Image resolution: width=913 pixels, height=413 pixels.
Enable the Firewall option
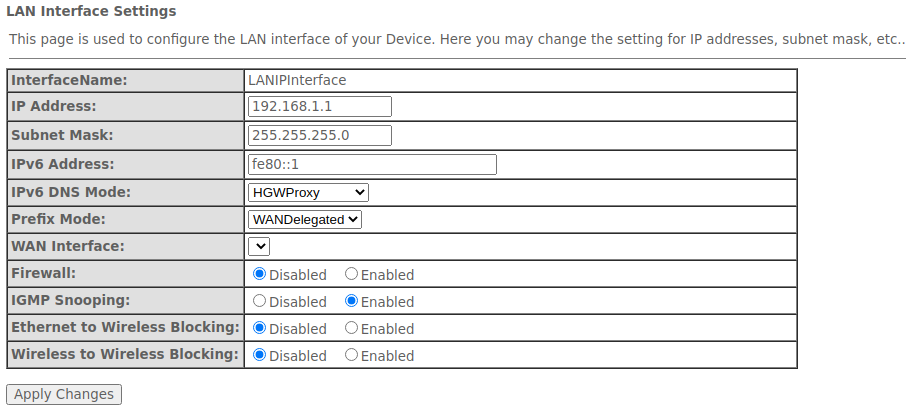tap(352, 274)
